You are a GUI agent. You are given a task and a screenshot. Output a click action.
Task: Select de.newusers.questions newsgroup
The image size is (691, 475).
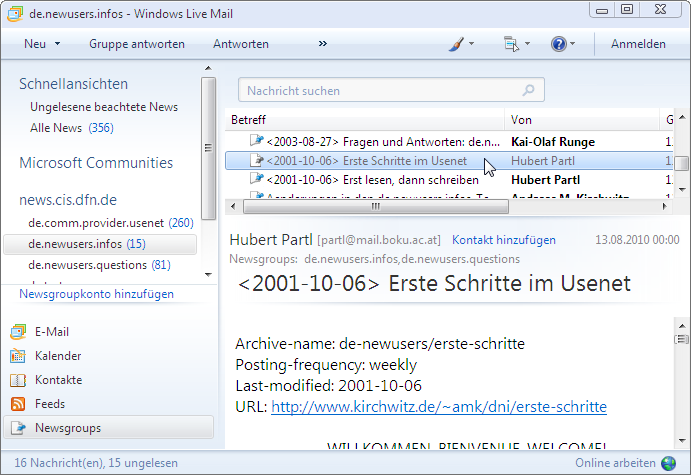point(90,265)
